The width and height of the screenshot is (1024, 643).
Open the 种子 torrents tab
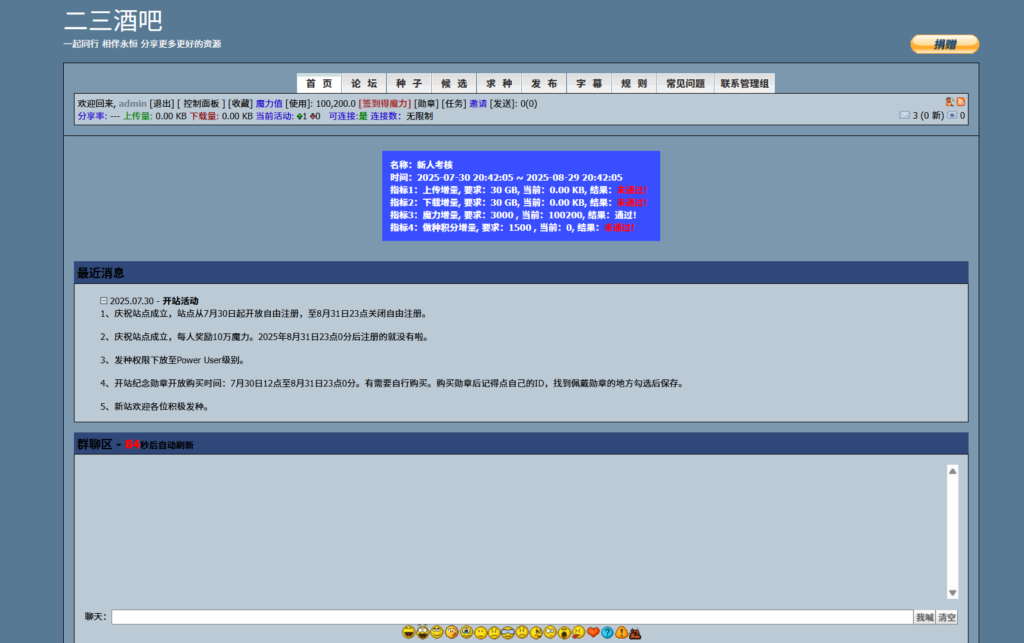pos(408,84)
